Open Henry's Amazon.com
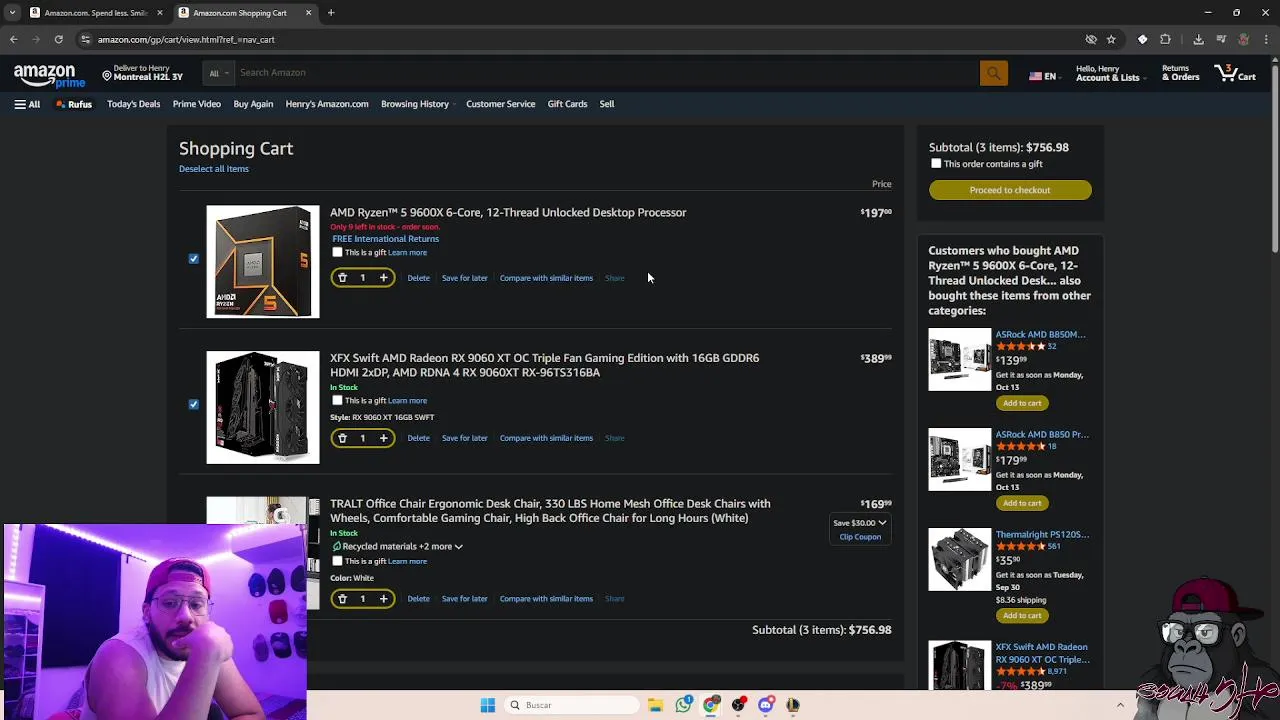 (327, 104)
